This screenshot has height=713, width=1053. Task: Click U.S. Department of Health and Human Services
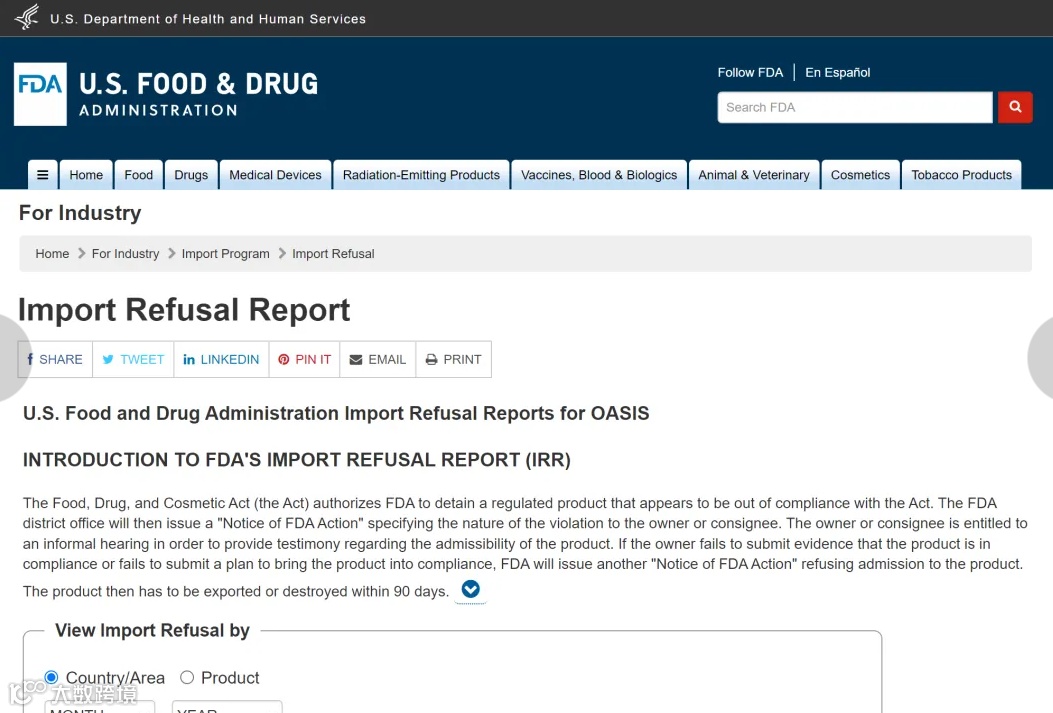point(208,19)
